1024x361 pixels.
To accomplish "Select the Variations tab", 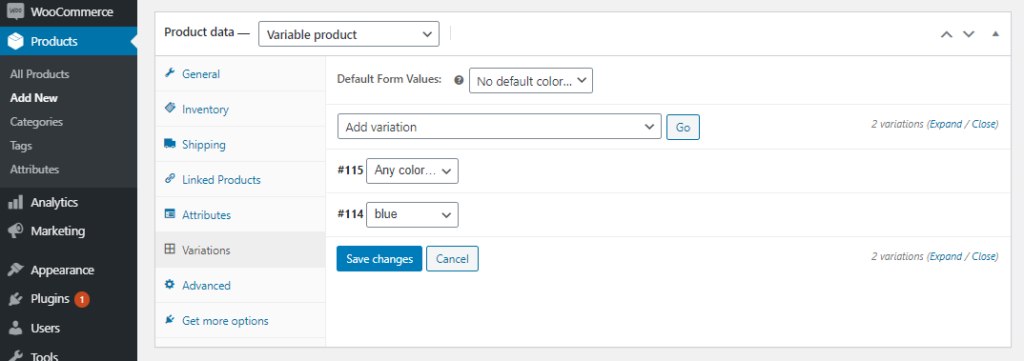I will point(240,250).
